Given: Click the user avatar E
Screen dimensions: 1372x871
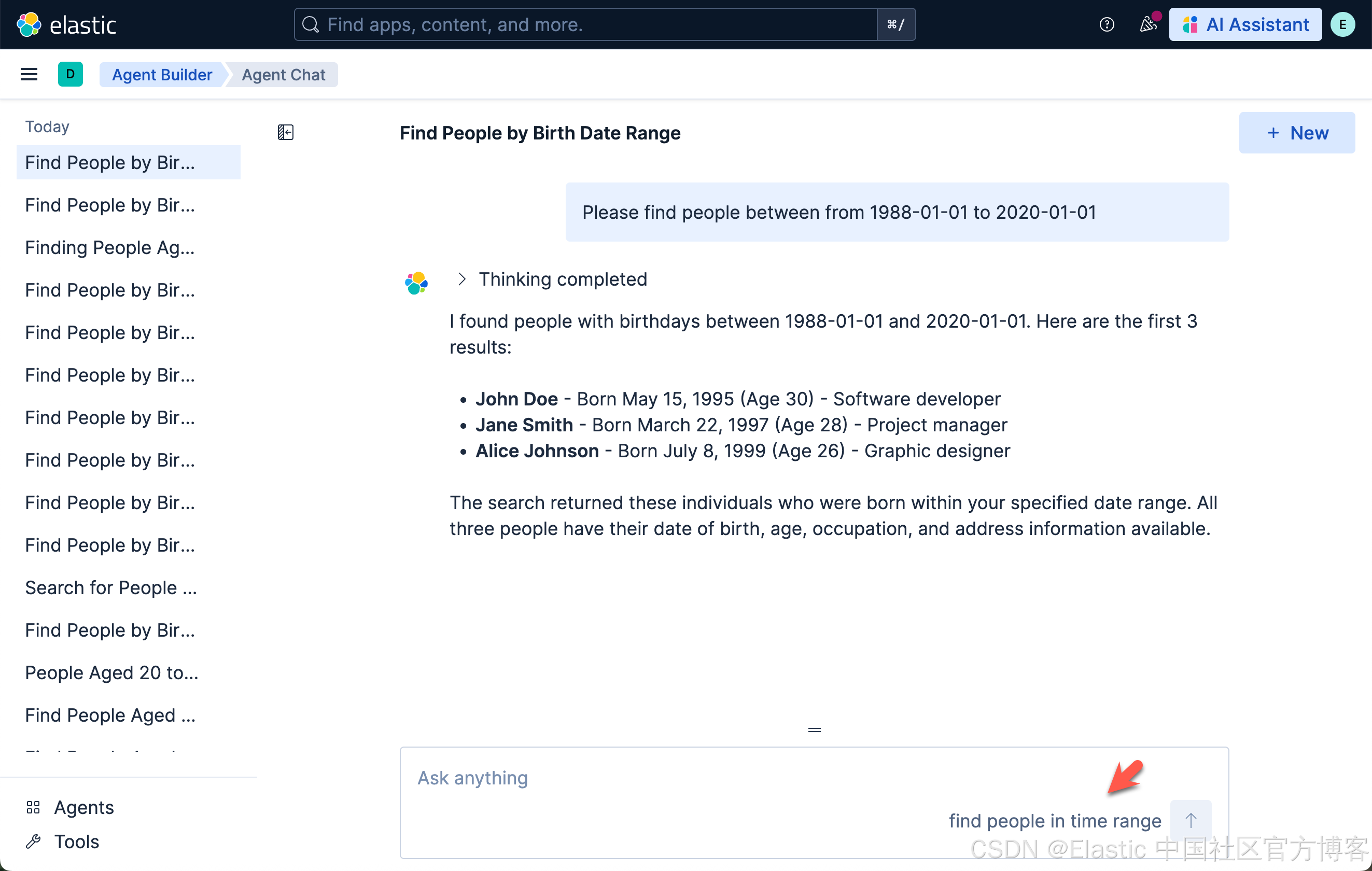Looking at the screenshot, I should 1342,24.
